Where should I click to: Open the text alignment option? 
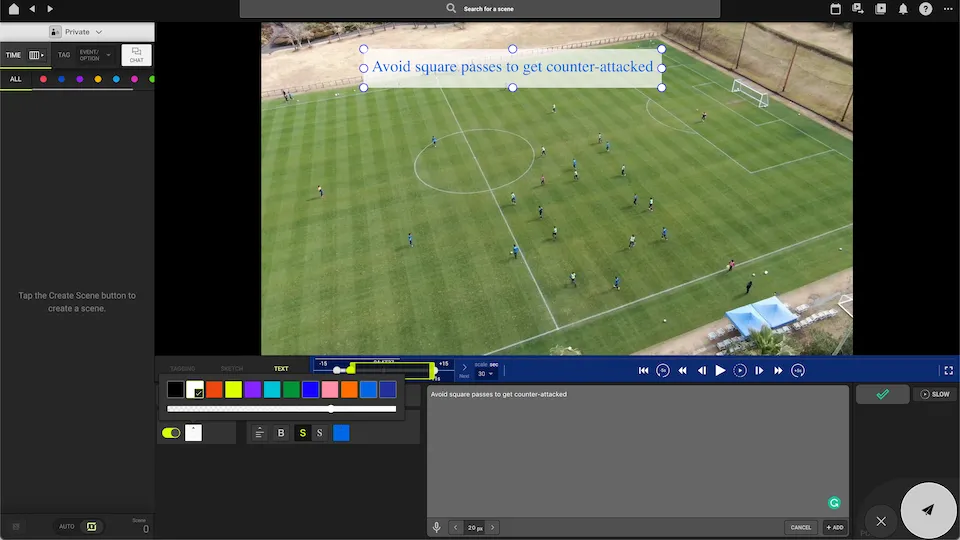point(259,433)
